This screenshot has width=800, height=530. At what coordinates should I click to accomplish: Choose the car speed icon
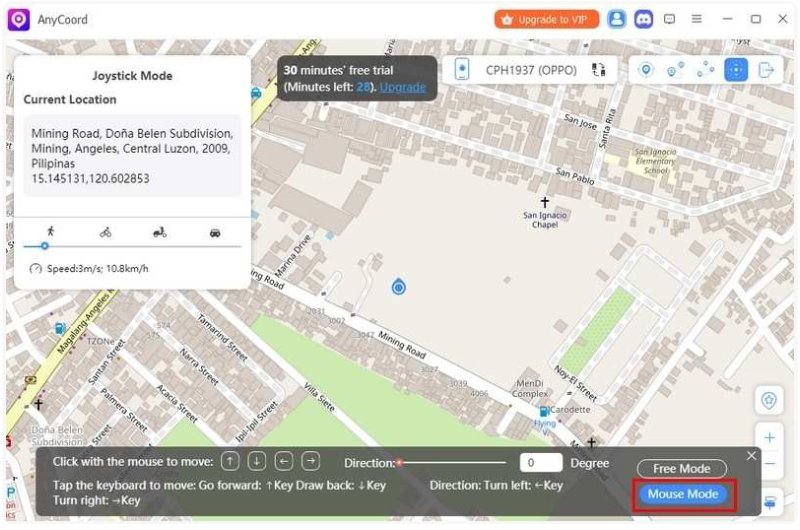coord(215,232)
